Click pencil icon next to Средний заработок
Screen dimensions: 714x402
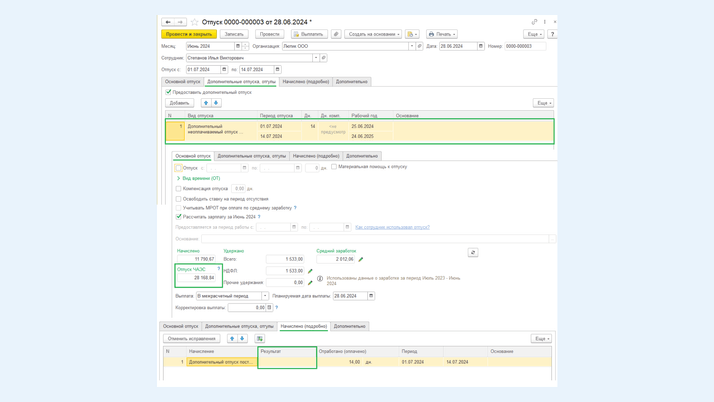click(x=361, y=259)
